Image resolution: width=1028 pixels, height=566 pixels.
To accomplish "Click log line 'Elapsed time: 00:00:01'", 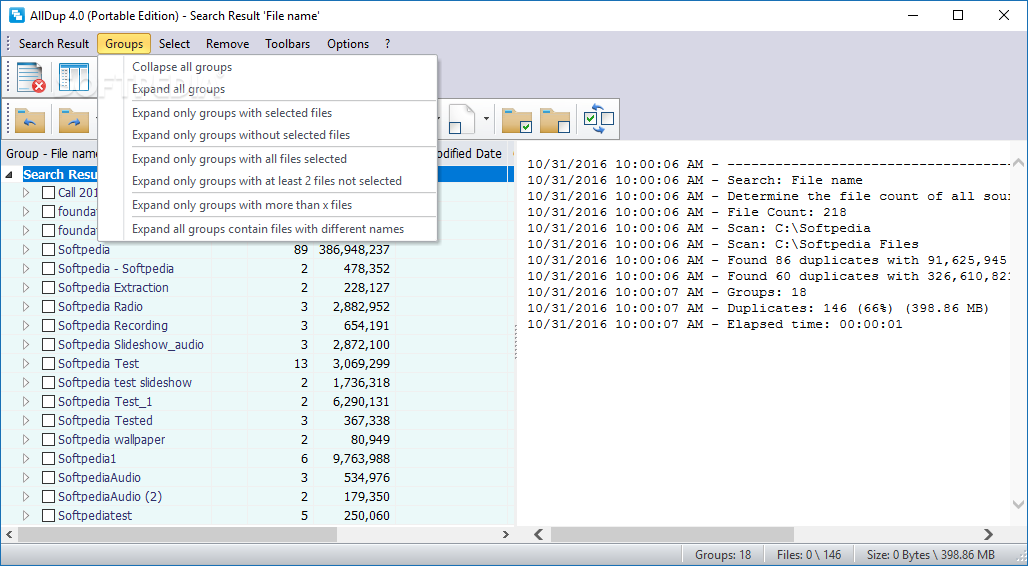I will tap(814, 324).
